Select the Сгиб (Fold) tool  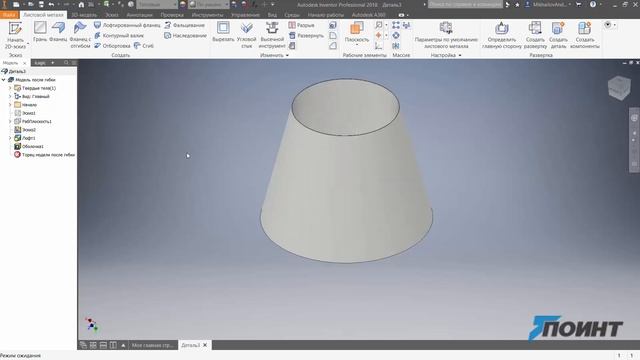144,46
